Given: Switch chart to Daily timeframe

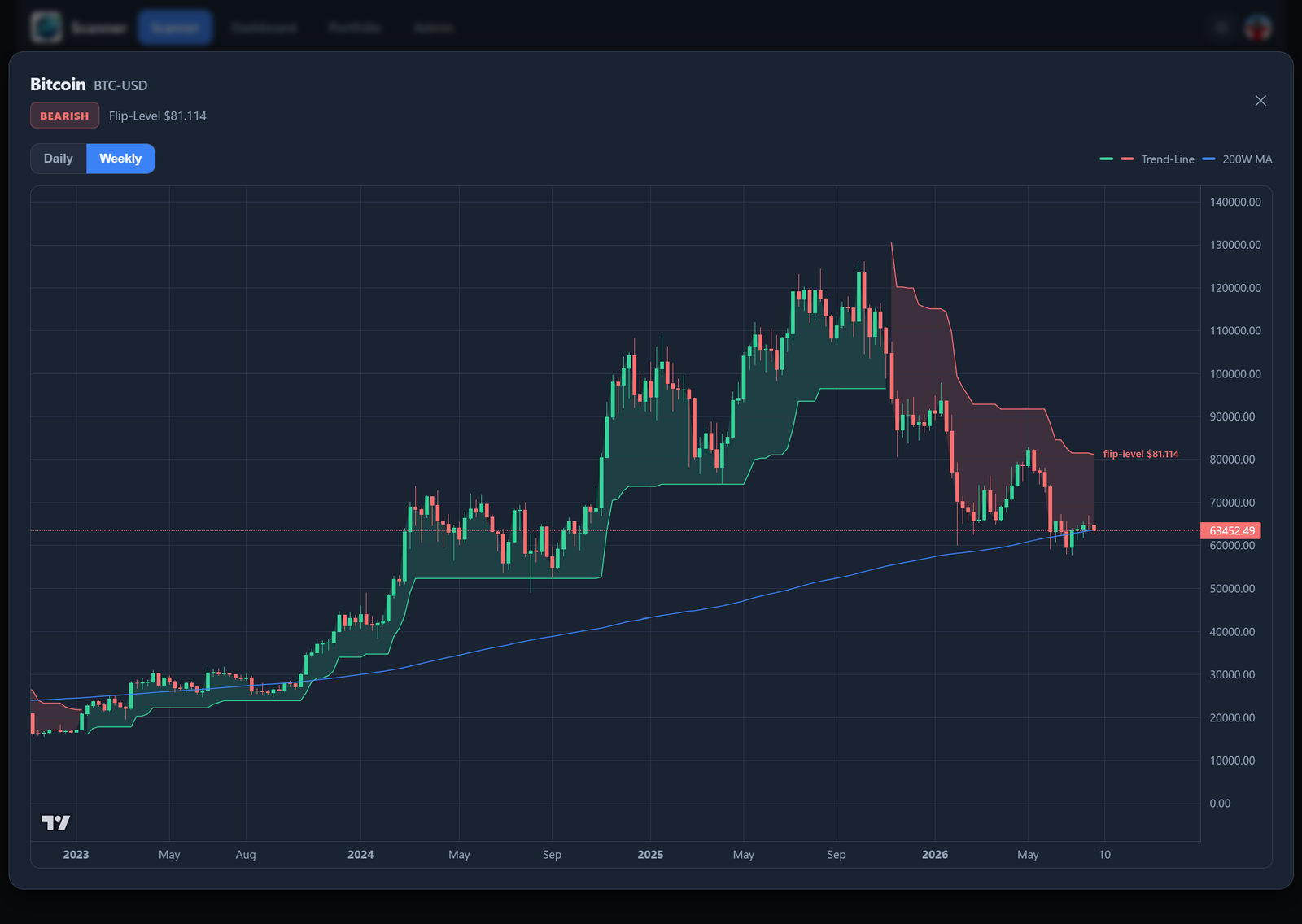Looking at the screenshot, I should 59,159.
